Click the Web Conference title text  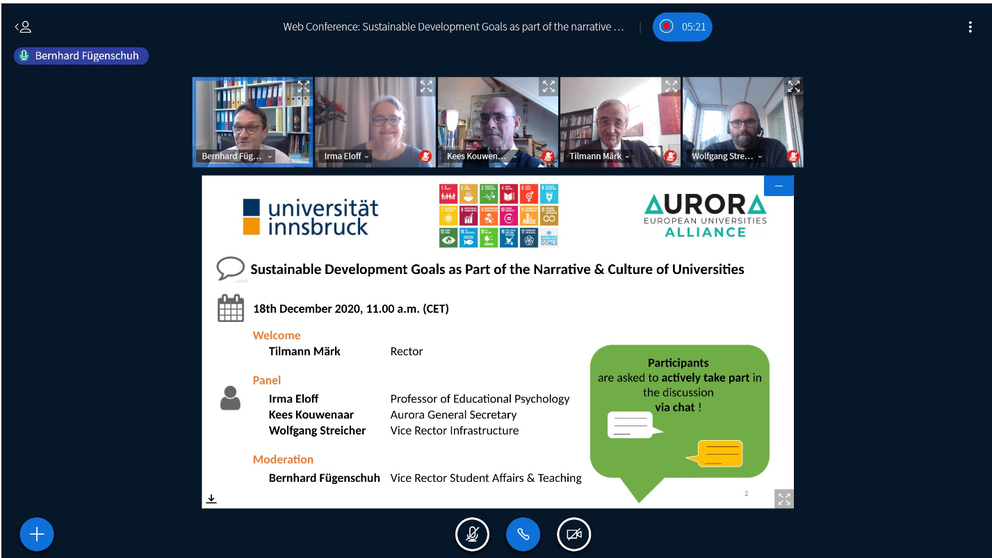tap(453, 27)
